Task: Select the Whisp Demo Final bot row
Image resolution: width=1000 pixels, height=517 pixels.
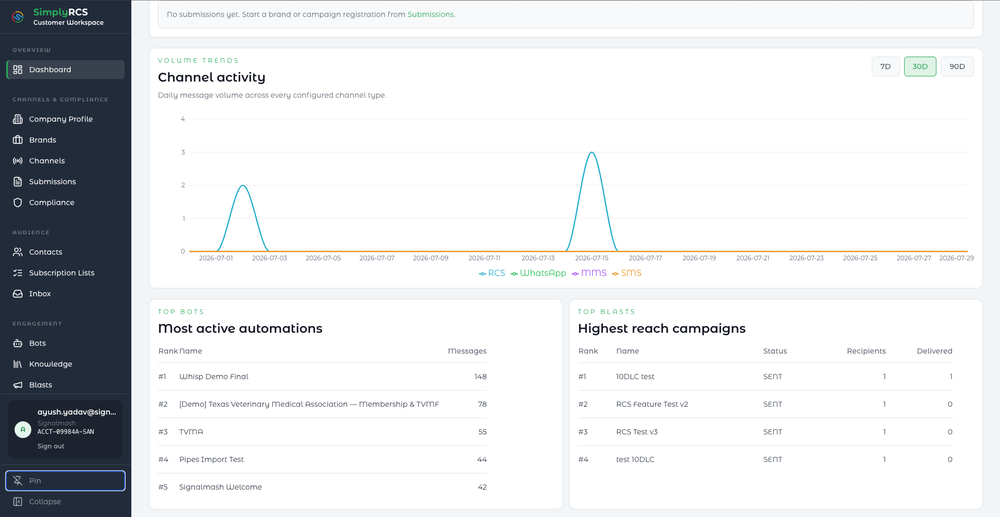Action: 322,377
